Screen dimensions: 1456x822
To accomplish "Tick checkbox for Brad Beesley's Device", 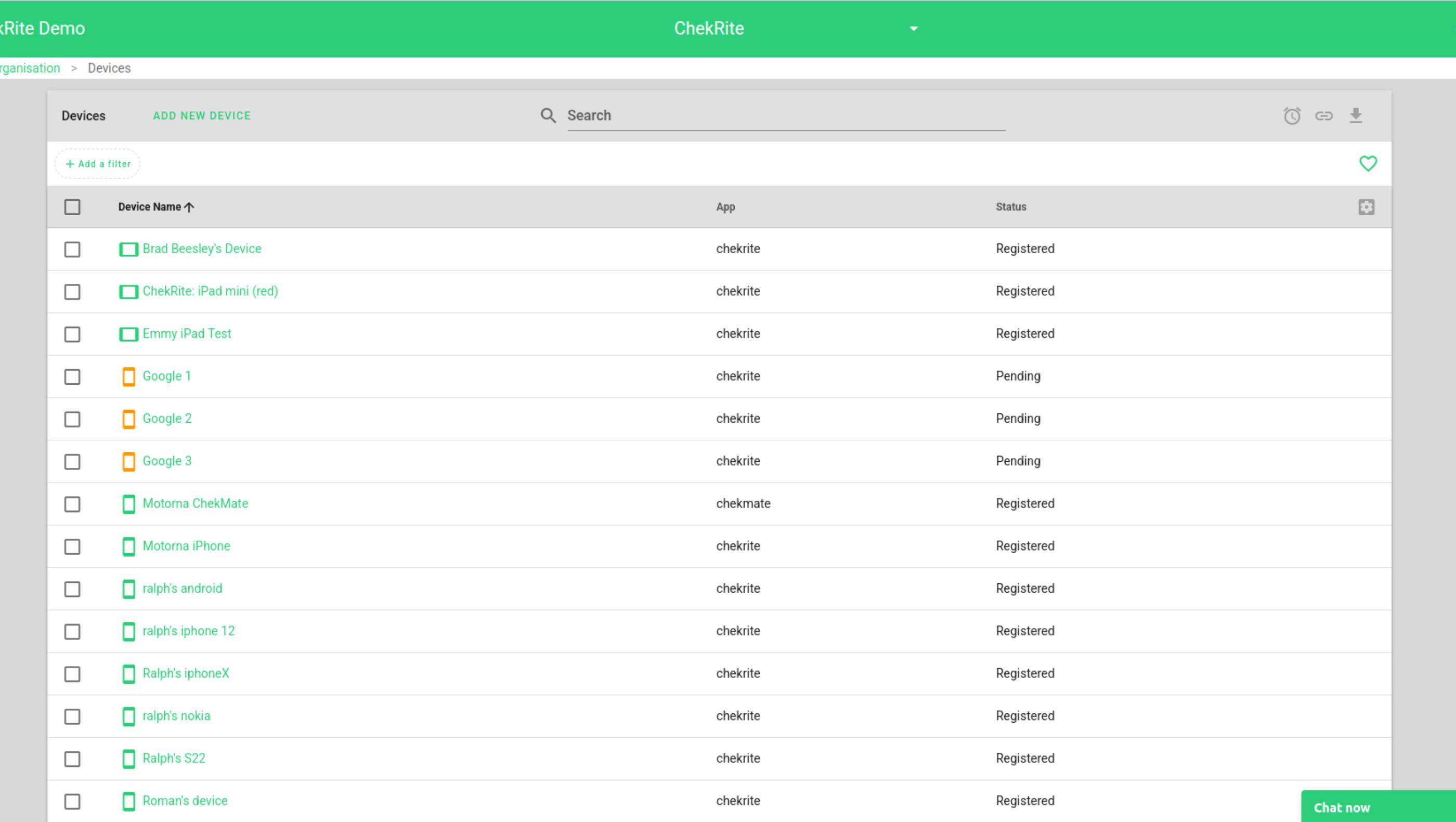I will pyautogui.click(x=72, y=249).
